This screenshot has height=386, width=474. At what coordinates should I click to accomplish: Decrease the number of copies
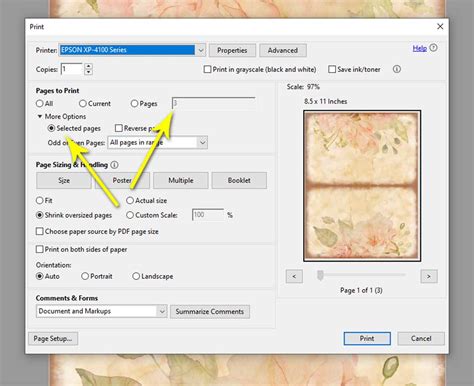(88, 72)
